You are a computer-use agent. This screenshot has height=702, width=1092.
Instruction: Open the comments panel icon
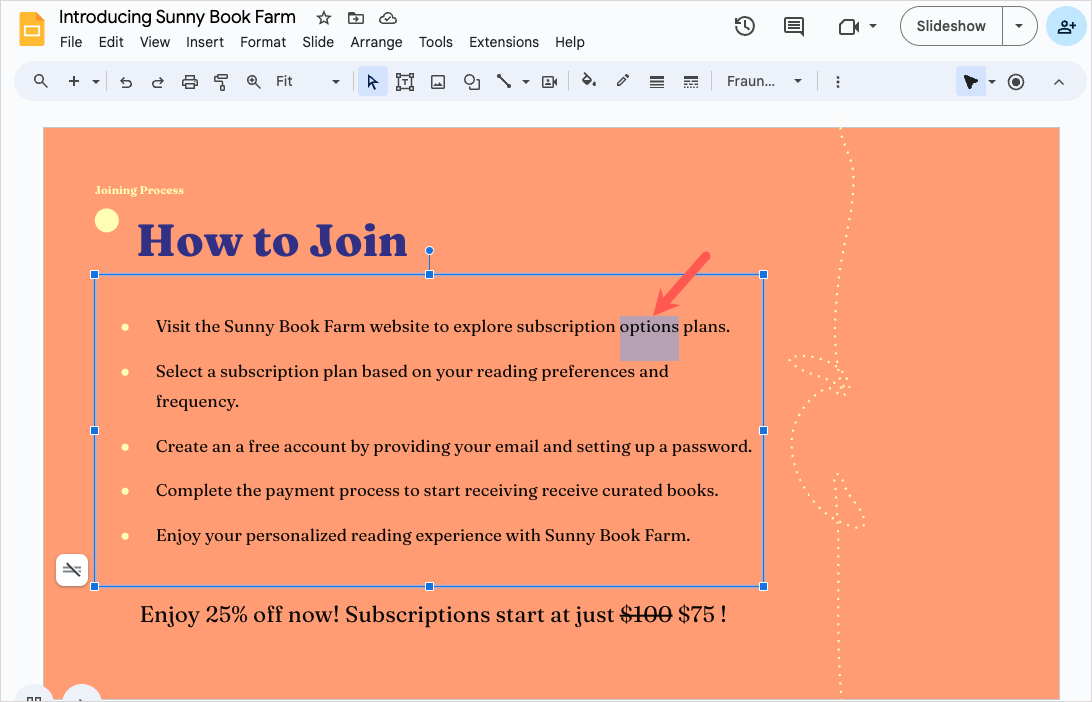coord(794,26)
